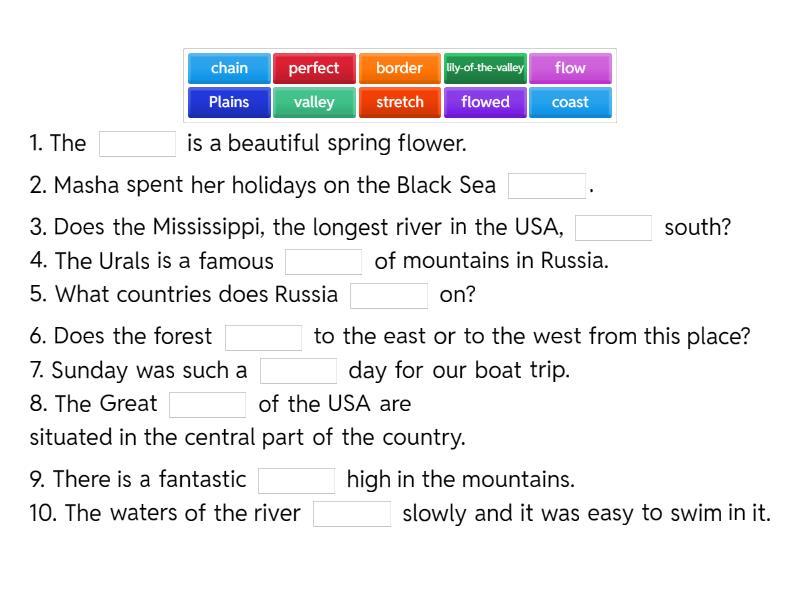Click the blank before 'day for our boat trip'
The image size is (800, 600).
[298, 371]
